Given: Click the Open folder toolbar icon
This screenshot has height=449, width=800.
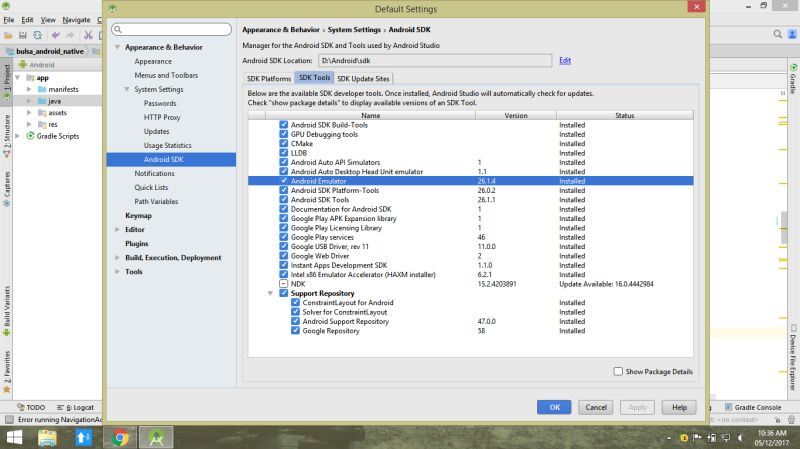Looking at the screenshot, I should click(8, 35).
